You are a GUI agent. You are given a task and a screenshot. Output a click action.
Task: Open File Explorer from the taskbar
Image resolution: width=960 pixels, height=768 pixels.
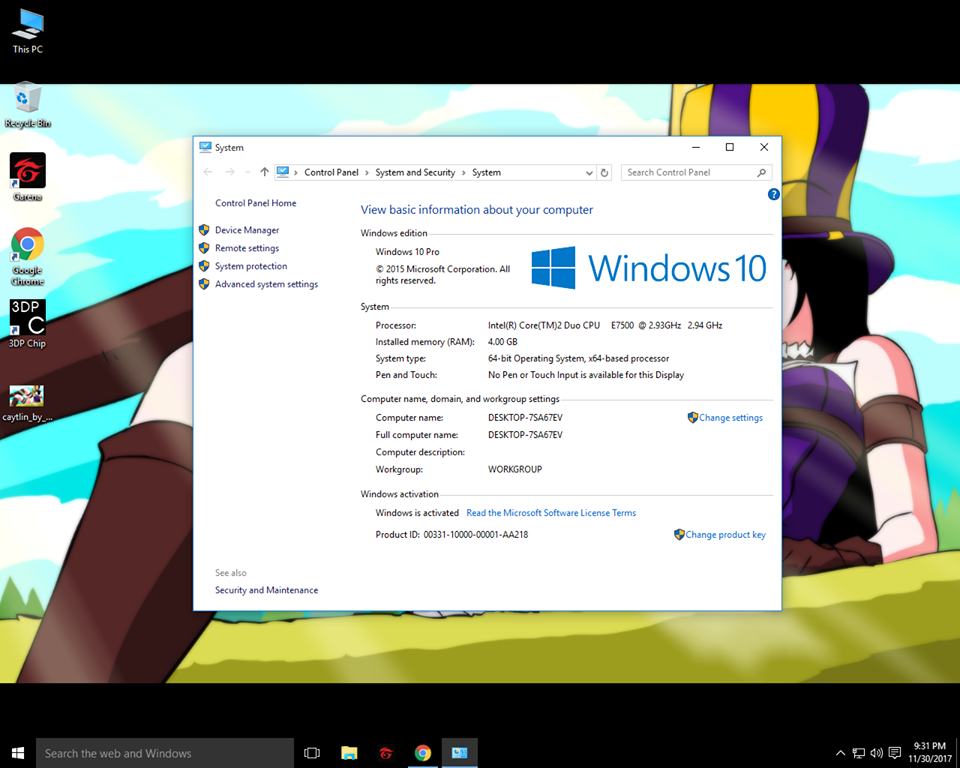point(349,753)
